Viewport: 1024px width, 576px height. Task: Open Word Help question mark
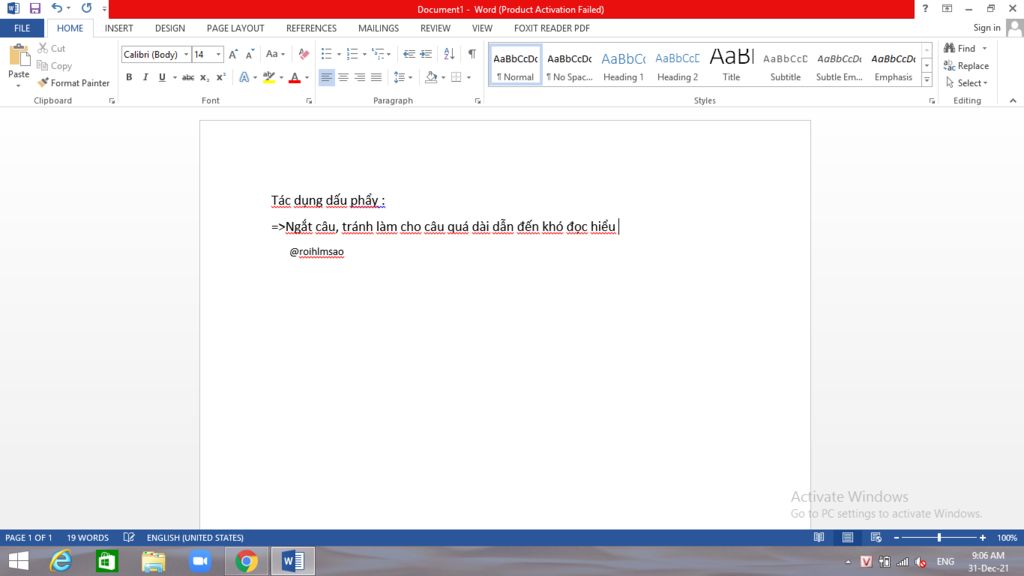click(x=925, y=8)
